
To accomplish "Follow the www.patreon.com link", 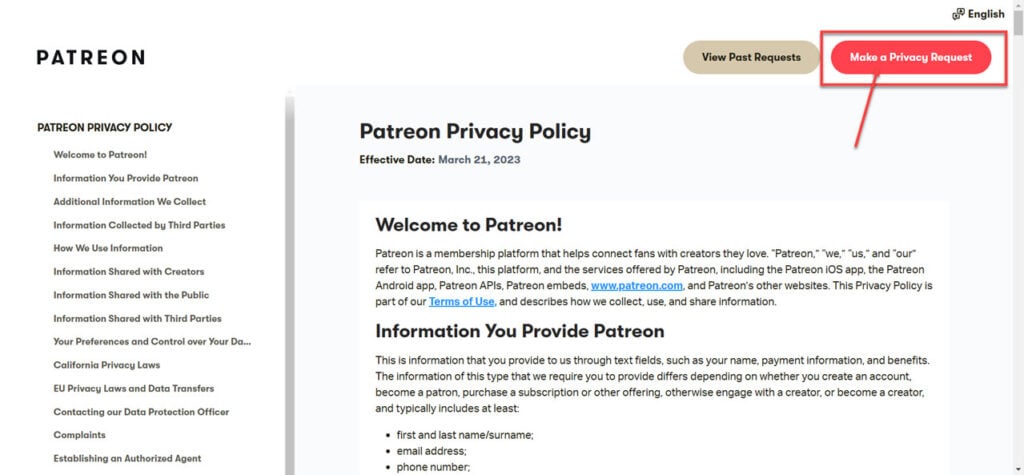I will pyautogui.click(x=637, y=286).
